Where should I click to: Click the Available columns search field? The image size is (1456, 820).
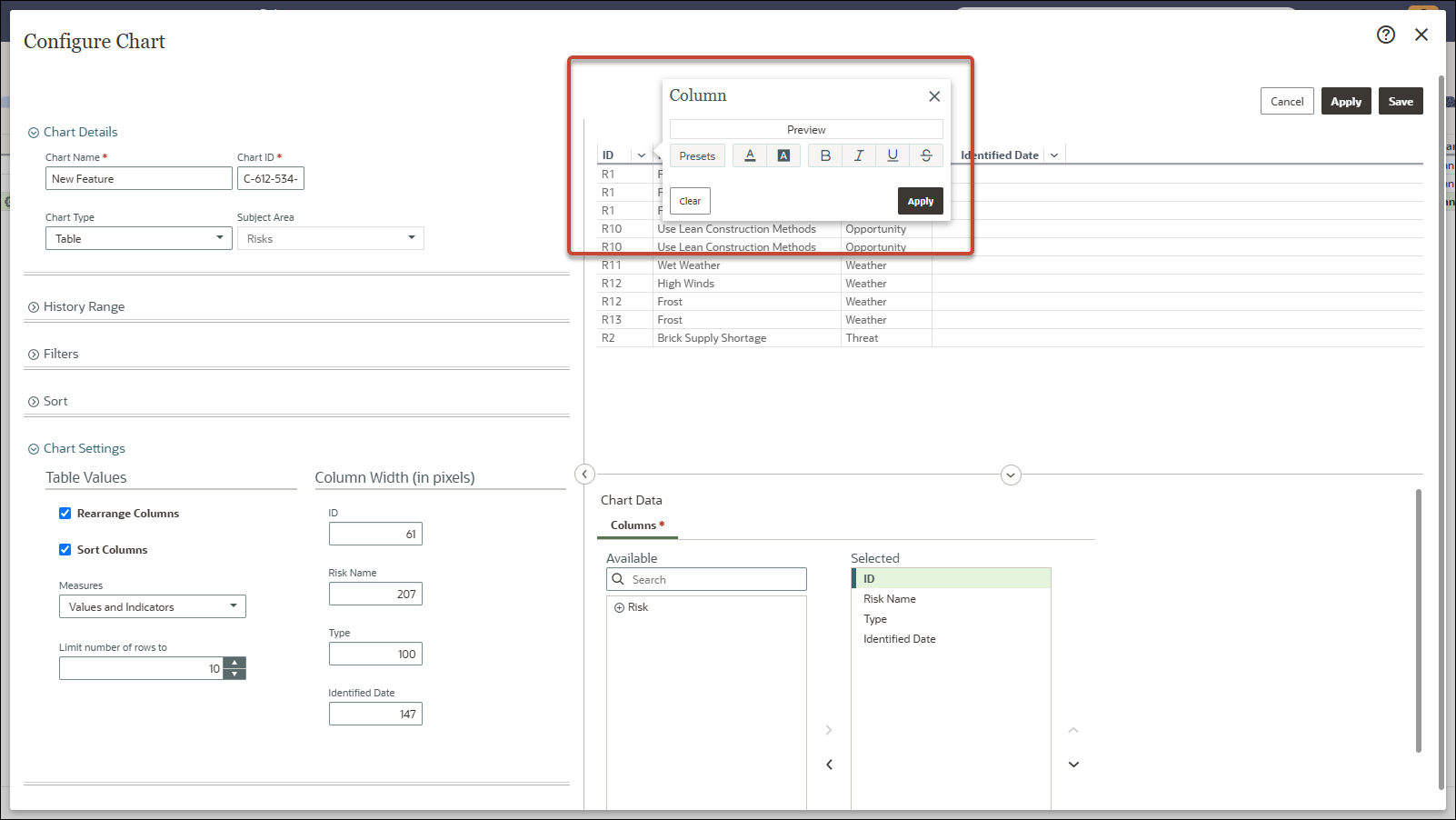point(706,579)
